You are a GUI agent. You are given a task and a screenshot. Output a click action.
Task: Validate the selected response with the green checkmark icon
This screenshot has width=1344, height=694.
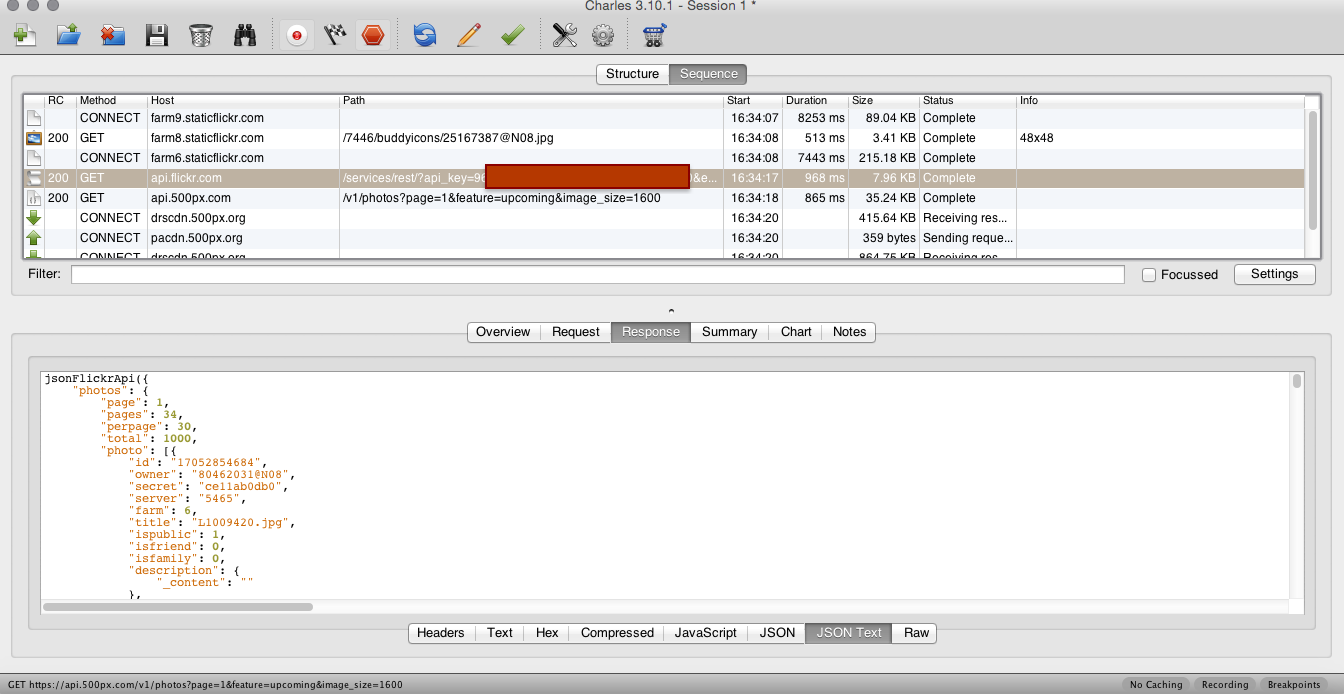512,36
